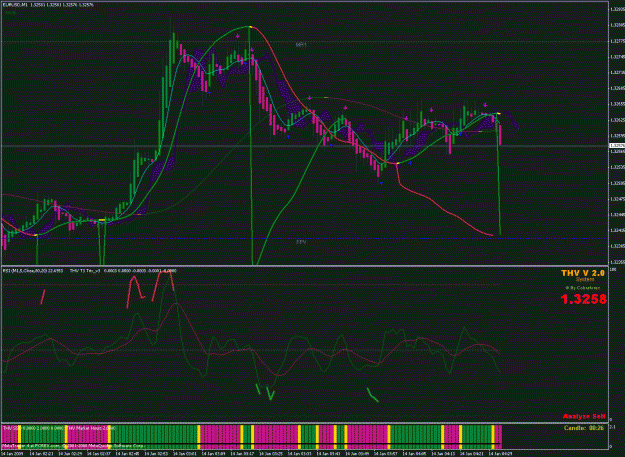
Task: Click the blue dashed horizontal level line
Action: pos(305,239)
